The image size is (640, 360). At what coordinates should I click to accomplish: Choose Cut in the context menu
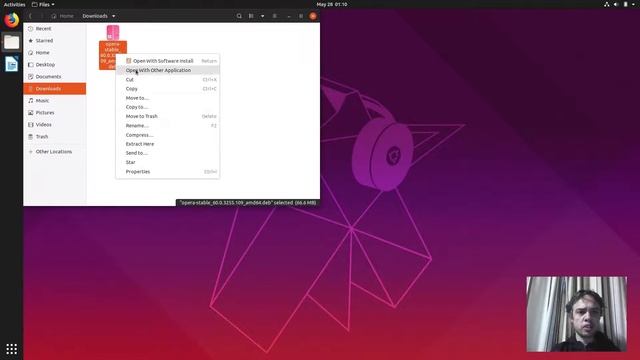[168, 80]
